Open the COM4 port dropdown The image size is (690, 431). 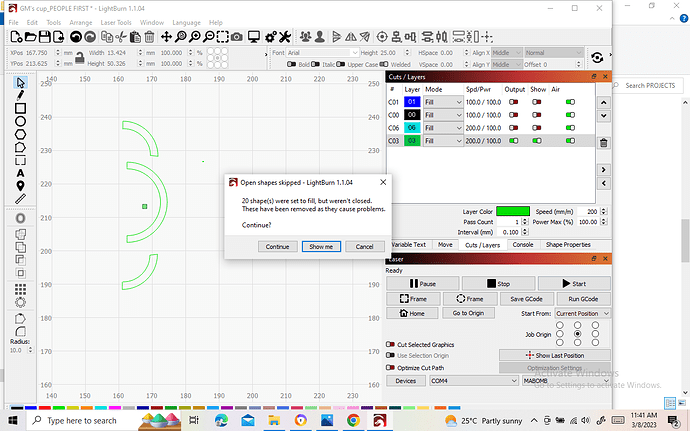click(x=474, y=381)
